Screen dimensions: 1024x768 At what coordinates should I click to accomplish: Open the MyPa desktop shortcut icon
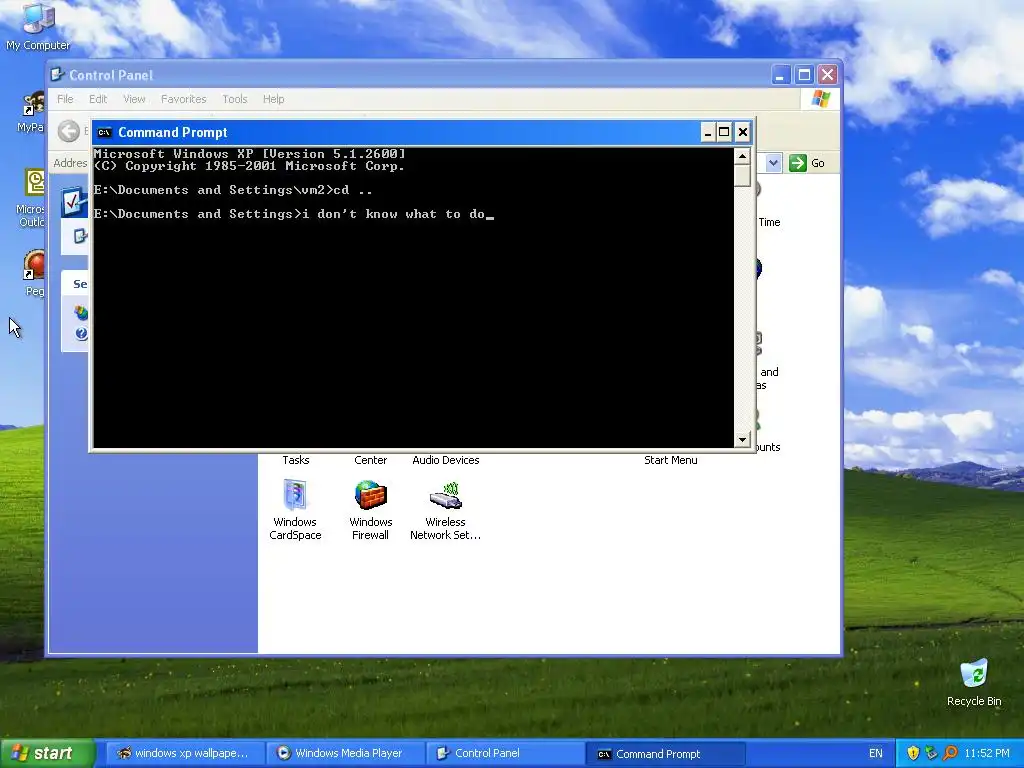[x=31, y=112]
